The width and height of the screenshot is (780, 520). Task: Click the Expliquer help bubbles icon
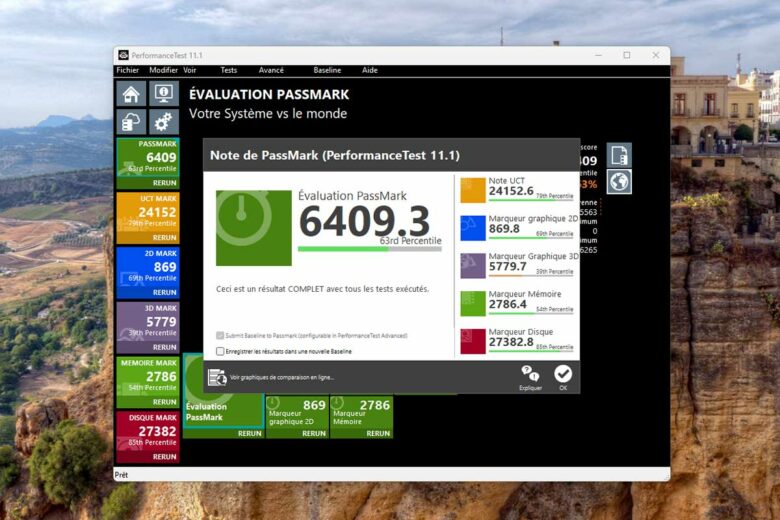[530, 378]
